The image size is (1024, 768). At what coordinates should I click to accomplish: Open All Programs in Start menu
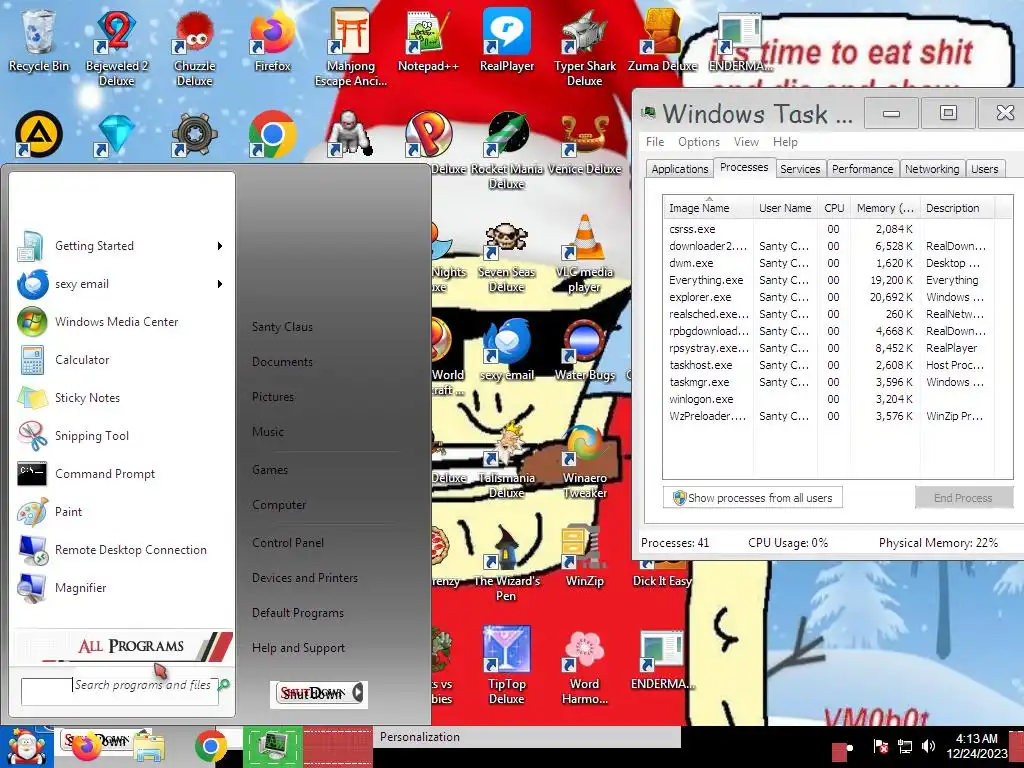(124, 646)
